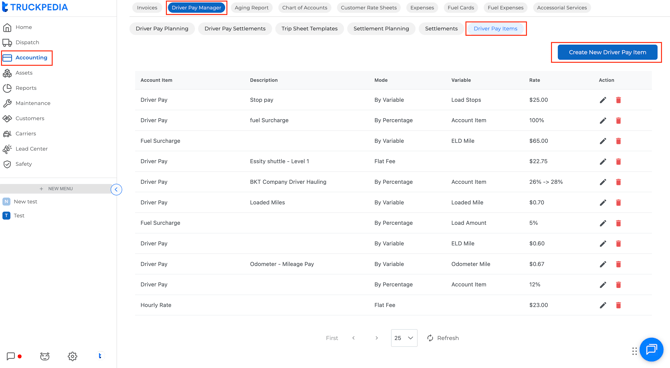
Task: Delete the $65.00 ELD Mile item
Action: click(x=618, y=141)
